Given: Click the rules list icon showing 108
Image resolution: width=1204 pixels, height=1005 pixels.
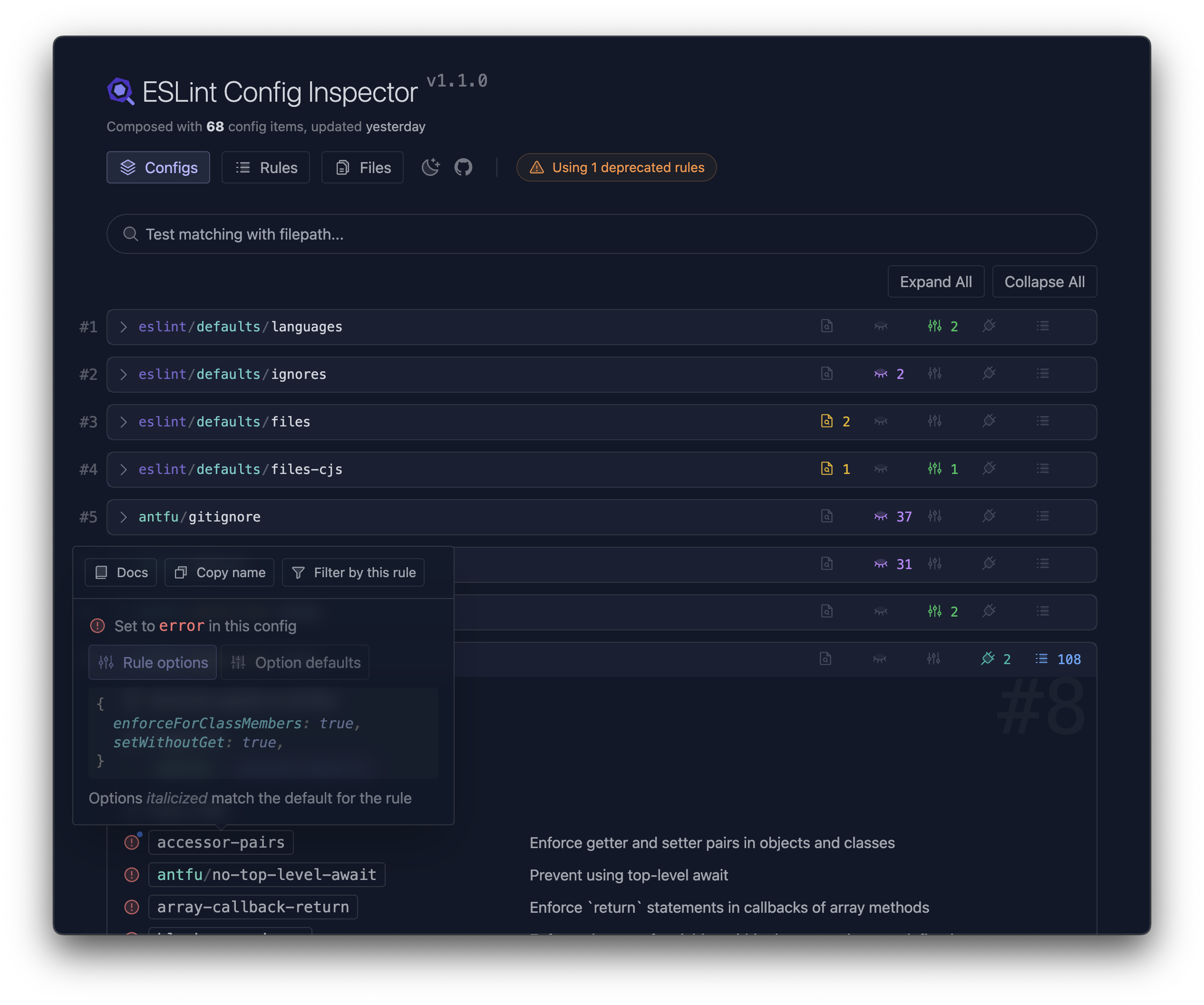Looking at the screenshot, I should click(1042, 659).
